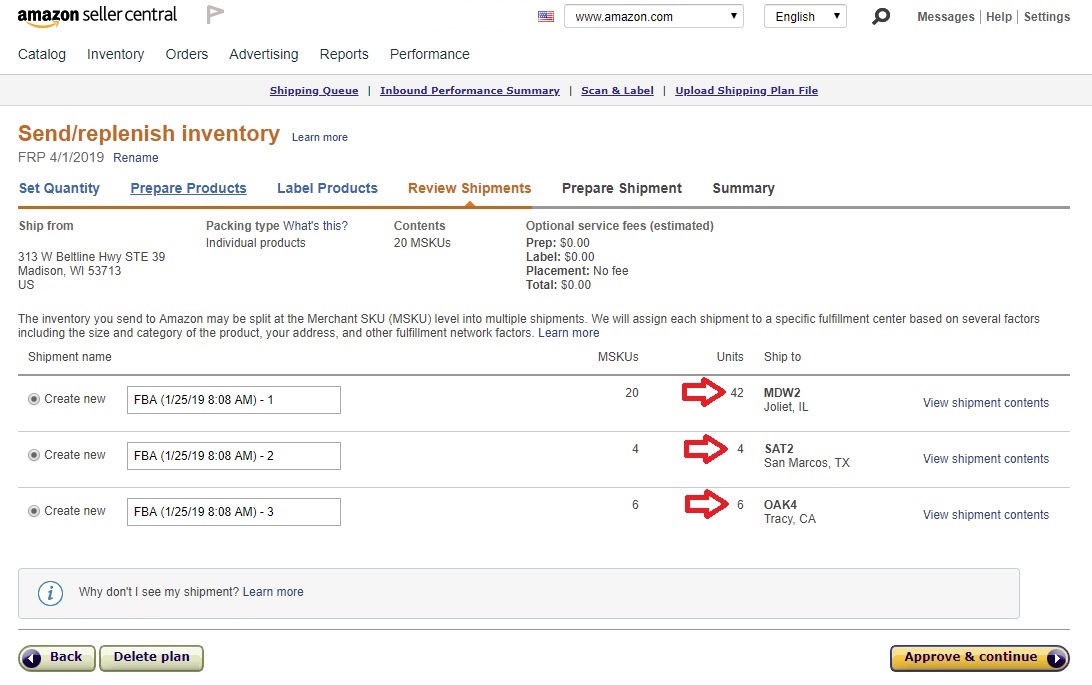Edit shipment name field ending in - 2
1092x685 pixels.
[234, 456]
